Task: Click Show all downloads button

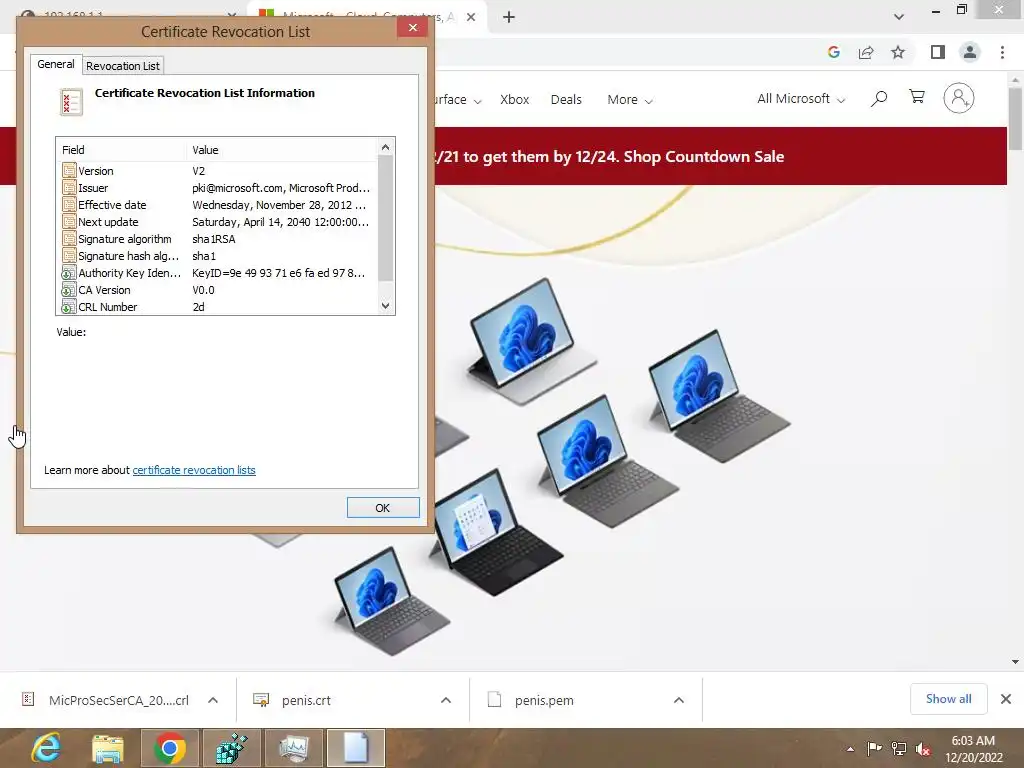Action: [948, 699]
